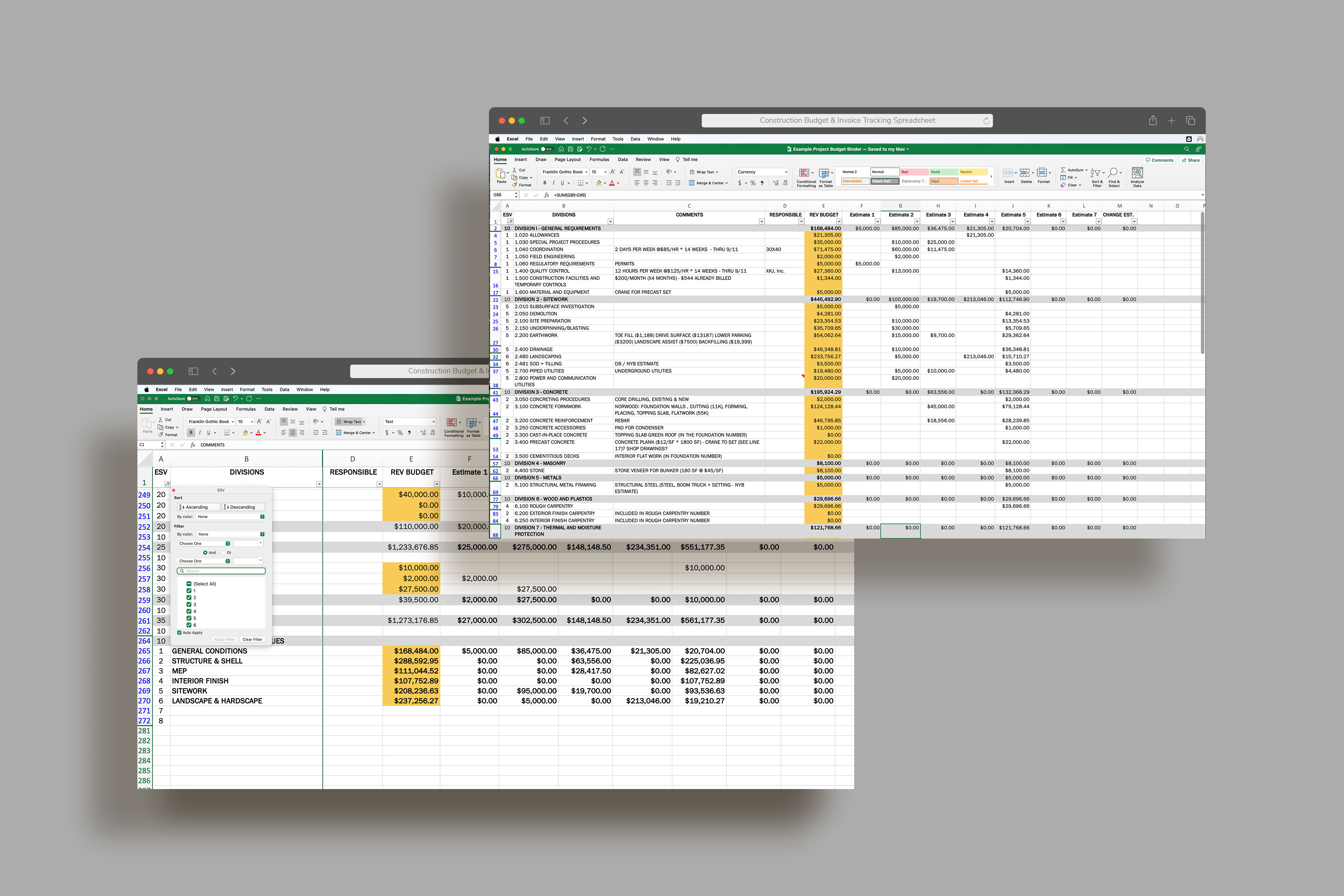
Task: Toggle the (Select All) checkbox in ESV filter
Action: tap(188, 584)
